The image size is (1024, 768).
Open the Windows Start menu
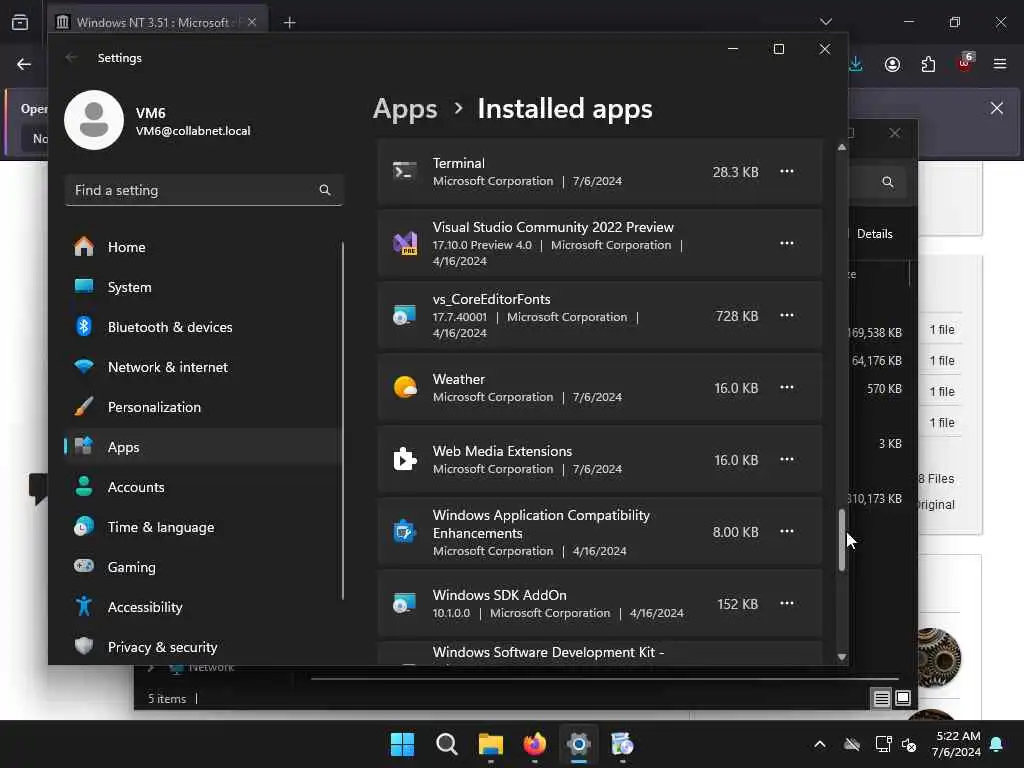tap(402, 744)
